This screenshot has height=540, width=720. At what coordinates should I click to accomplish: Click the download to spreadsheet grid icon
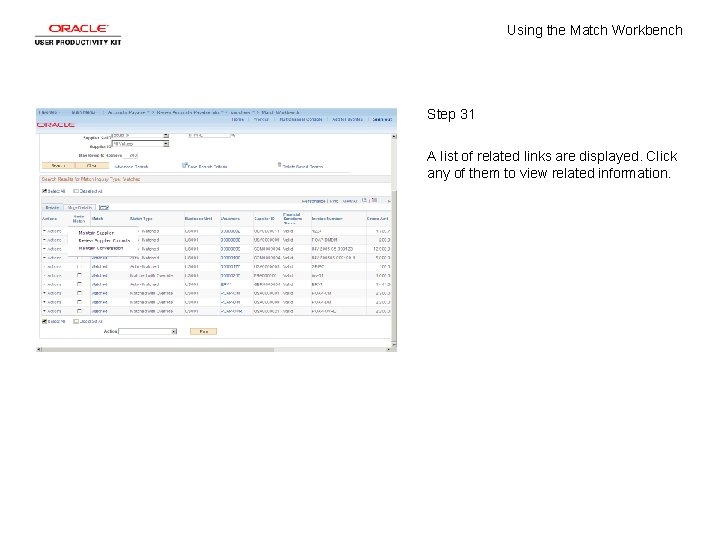[x=375, y=200]
